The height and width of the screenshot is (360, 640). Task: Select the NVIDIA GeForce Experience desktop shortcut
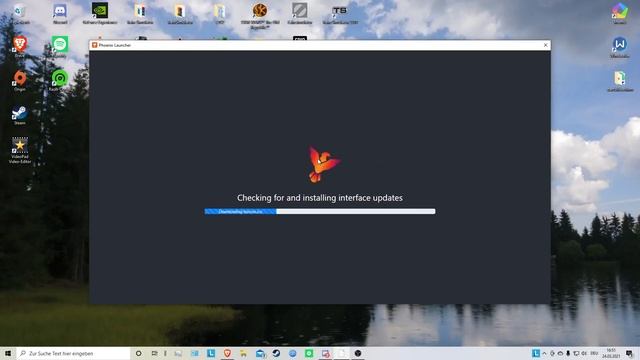100,13
